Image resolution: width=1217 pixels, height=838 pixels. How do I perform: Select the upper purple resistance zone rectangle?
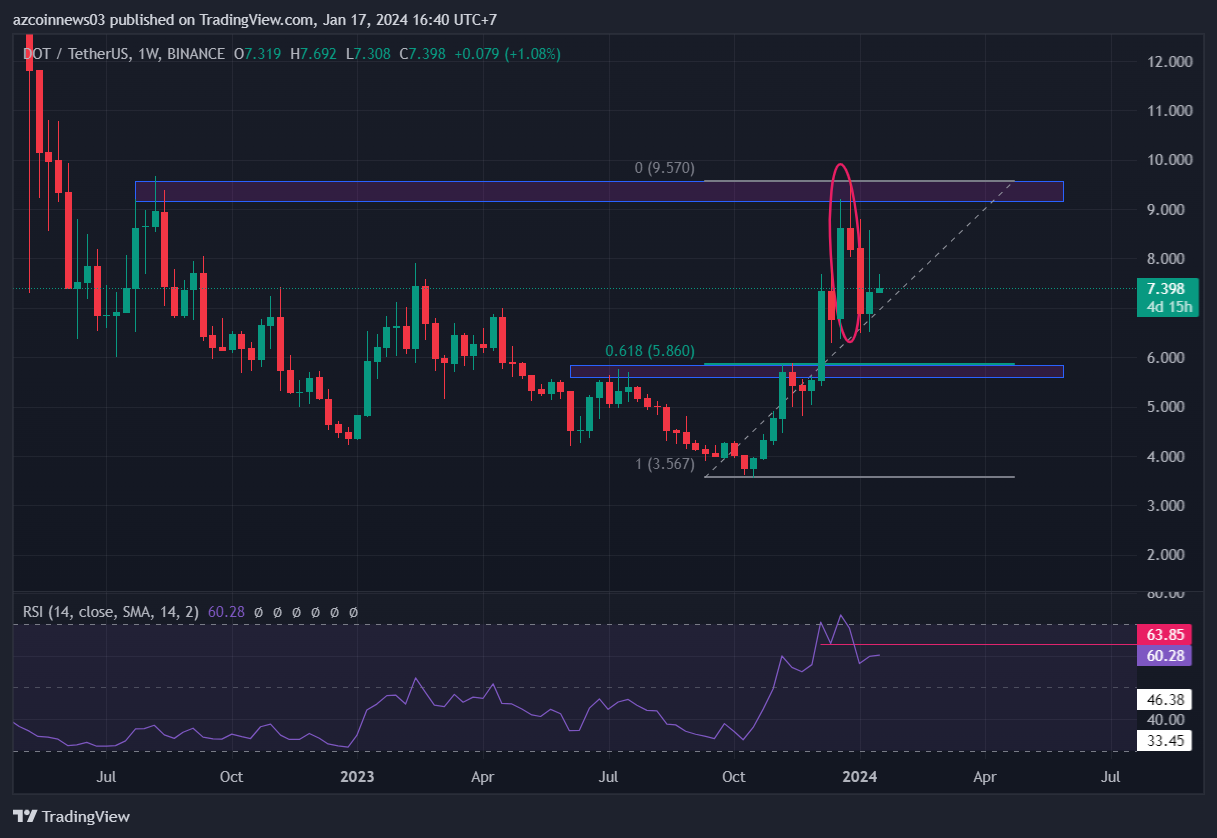tap(598, 191)
